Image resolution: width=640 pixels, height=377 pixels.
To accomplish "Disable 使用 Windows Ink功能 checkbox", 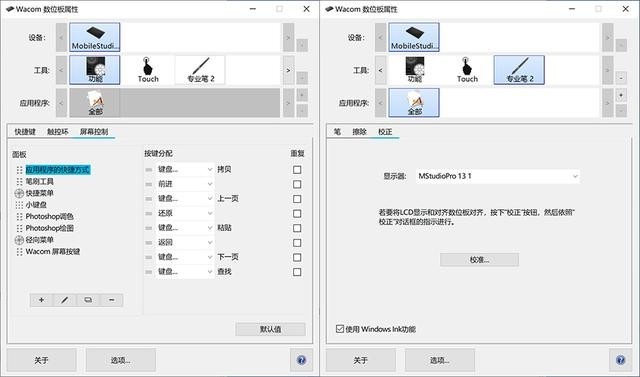I will coord(340,328).
